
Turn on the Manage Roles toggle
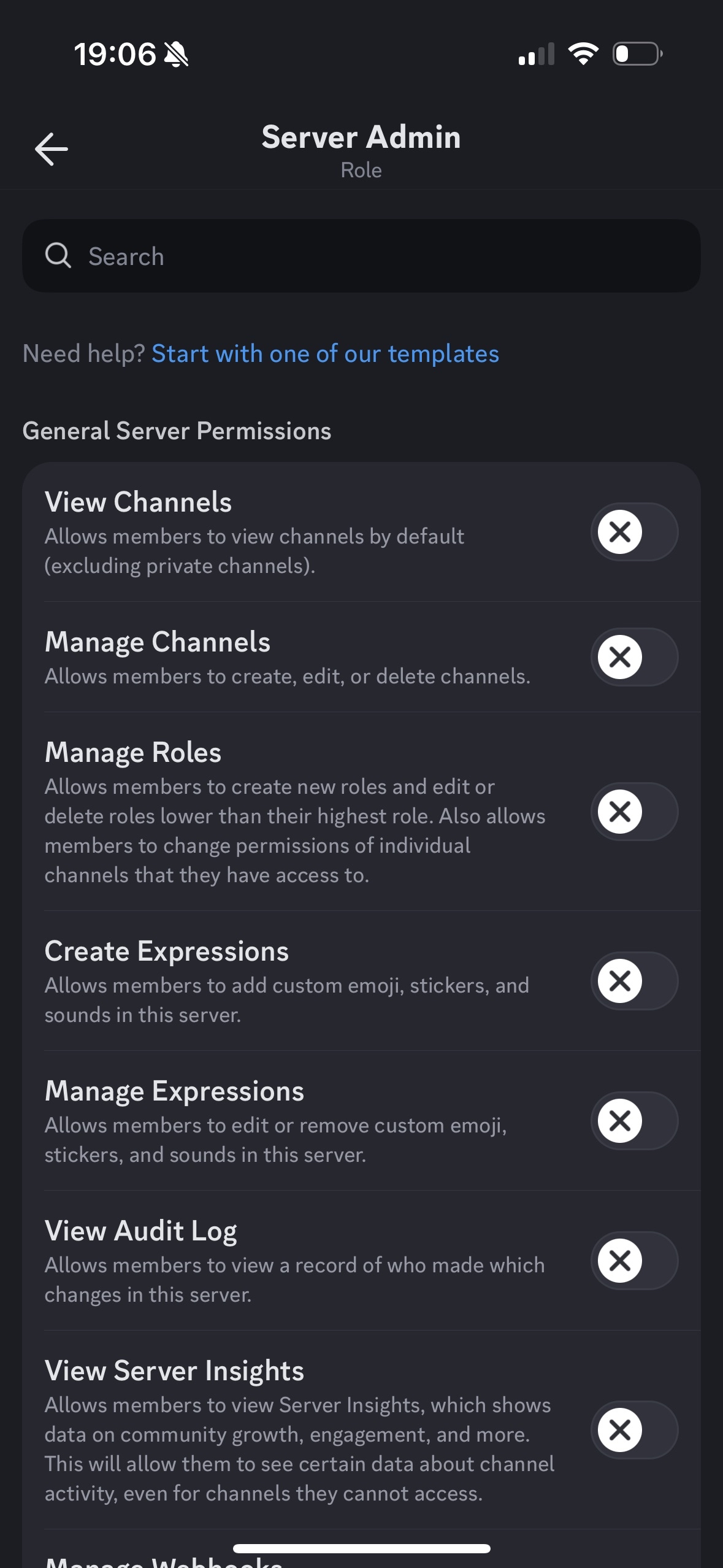click(634, 812)
